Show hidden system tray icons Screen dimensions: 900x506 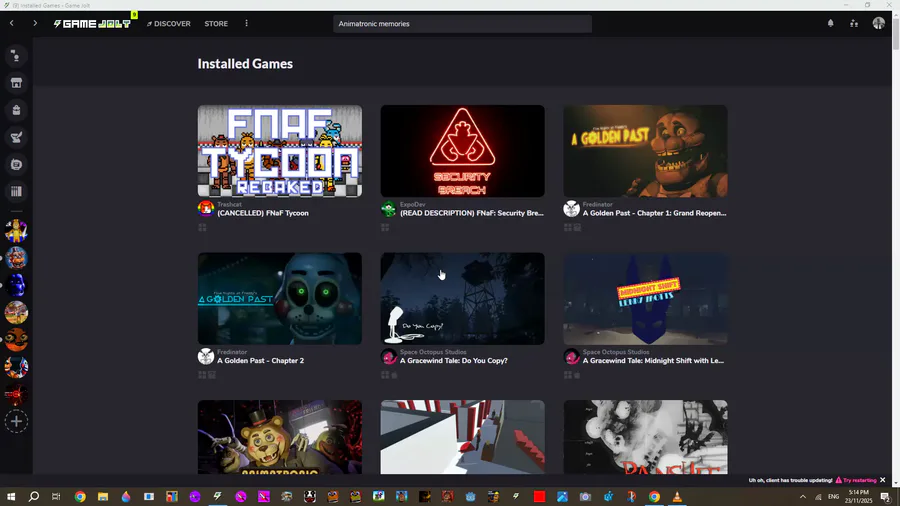[803, 497]
